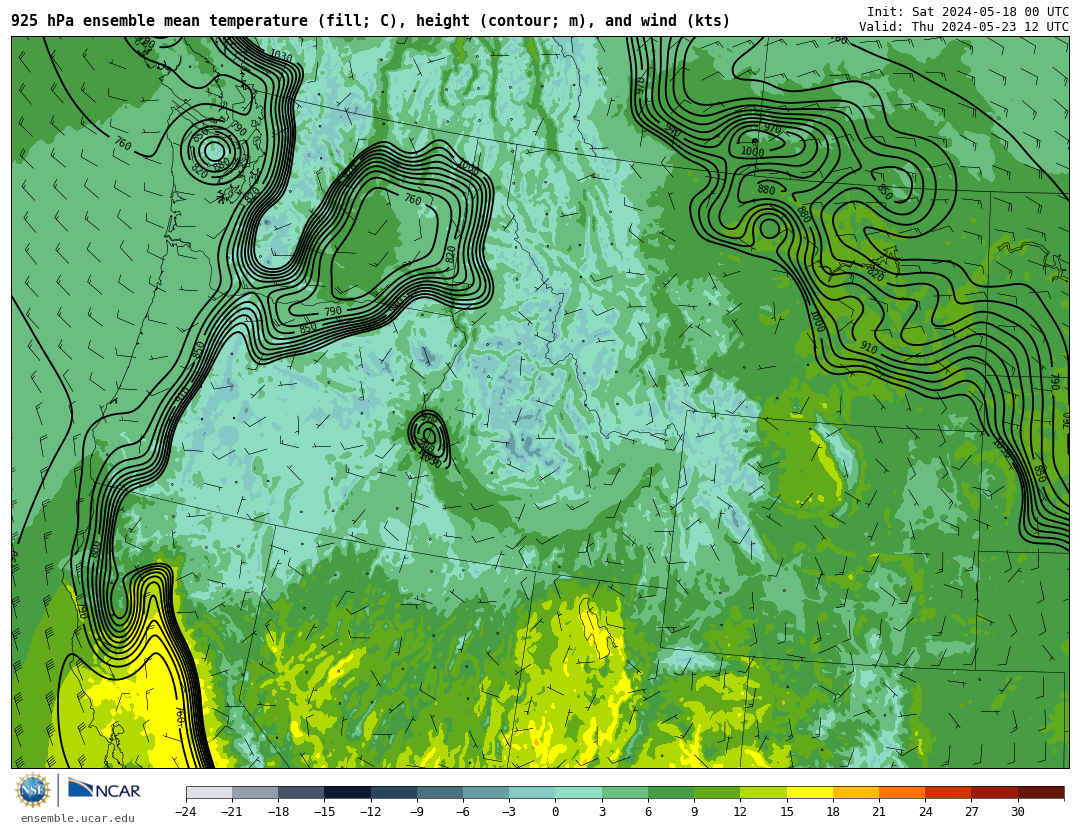Viewport: 1080px width, 831px height.
Task: Pick the colorbar swatch between 3 and 6
Action: point(625,792)
